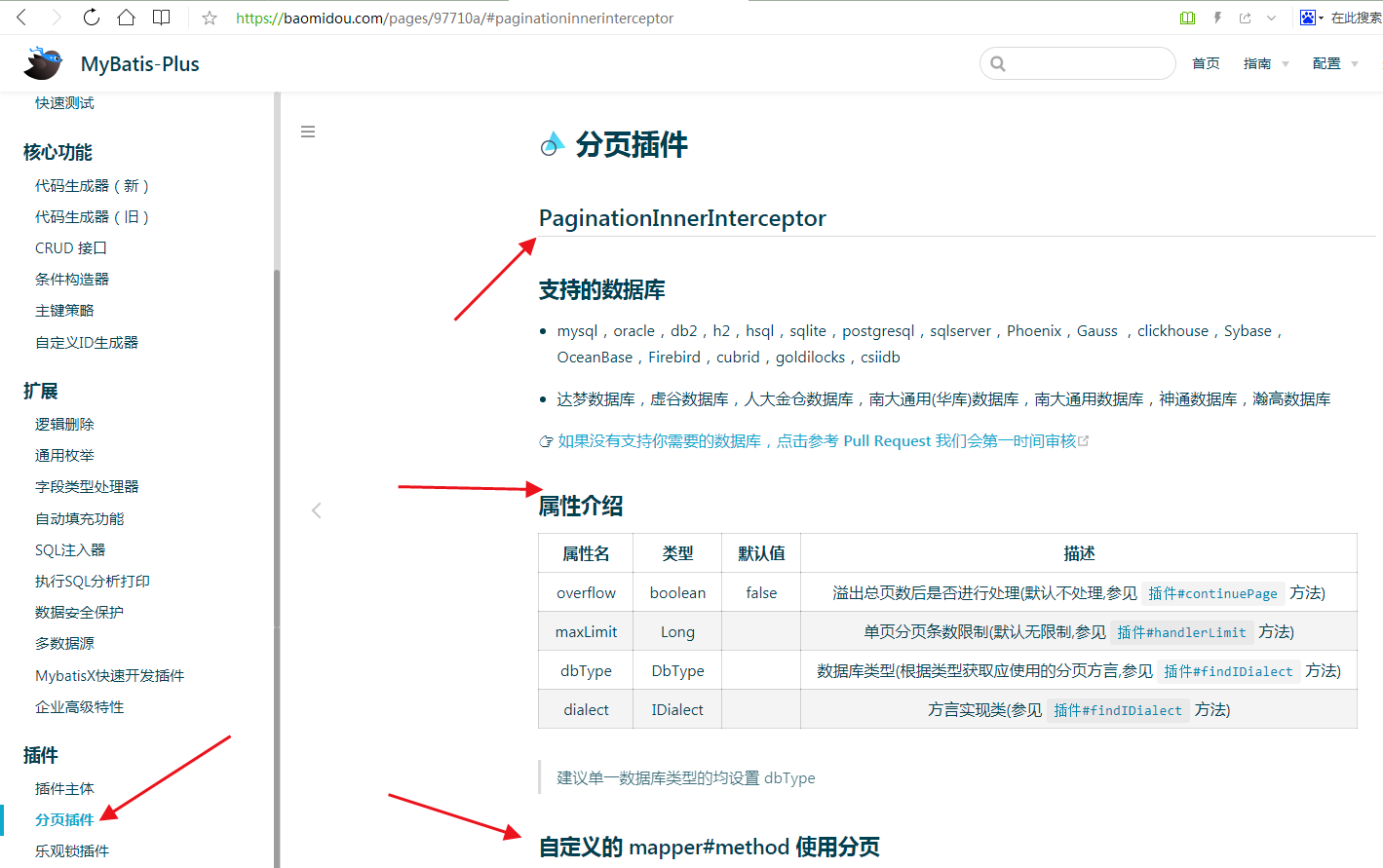Click the MyBatis-Plus bird logo
Image resolution: width=1383 pixels, height=868 pixels.
[44, 63]
